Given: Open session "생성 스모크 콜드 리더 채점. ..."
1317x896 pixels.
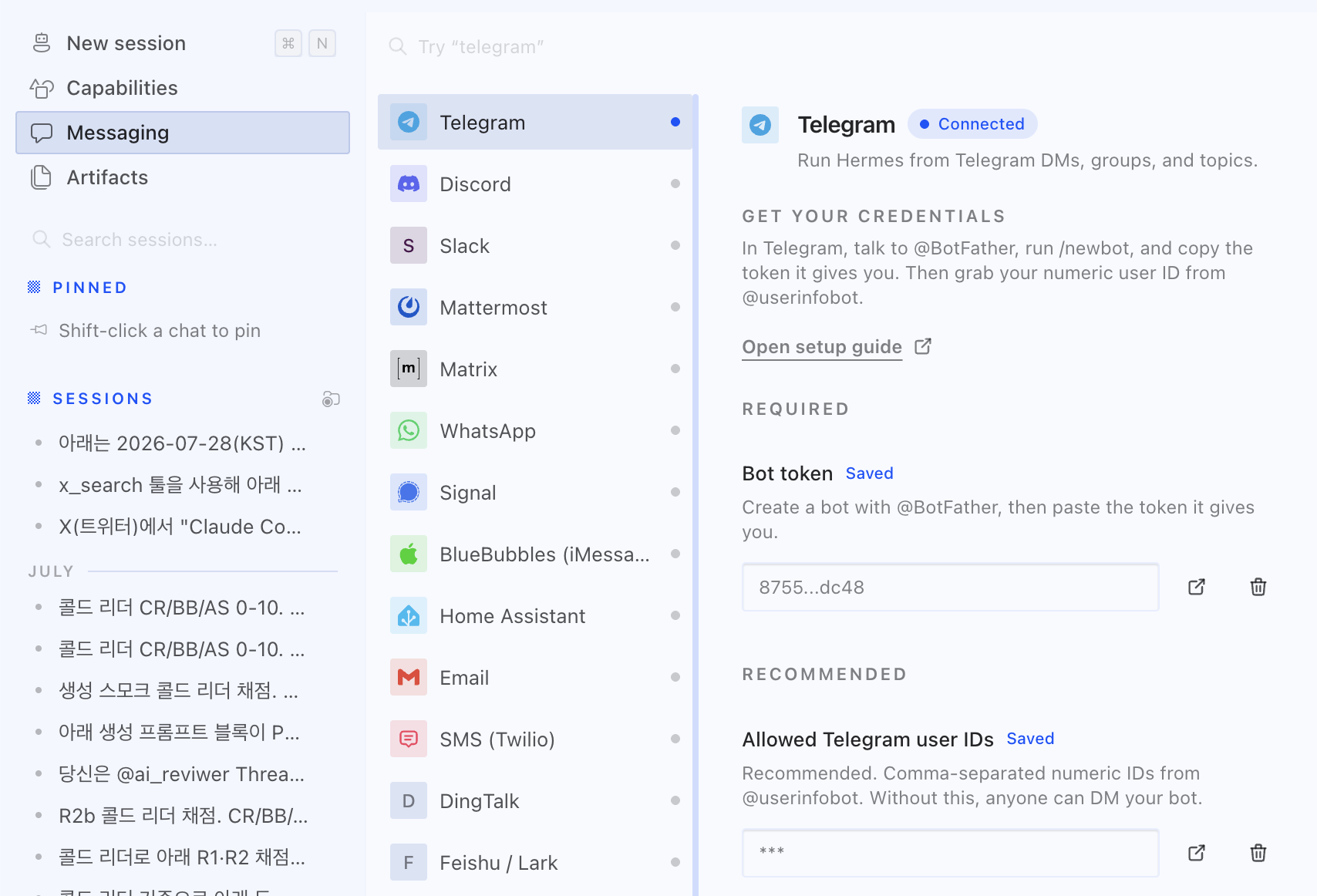Looking at the screenshot, I should (179, 691).
